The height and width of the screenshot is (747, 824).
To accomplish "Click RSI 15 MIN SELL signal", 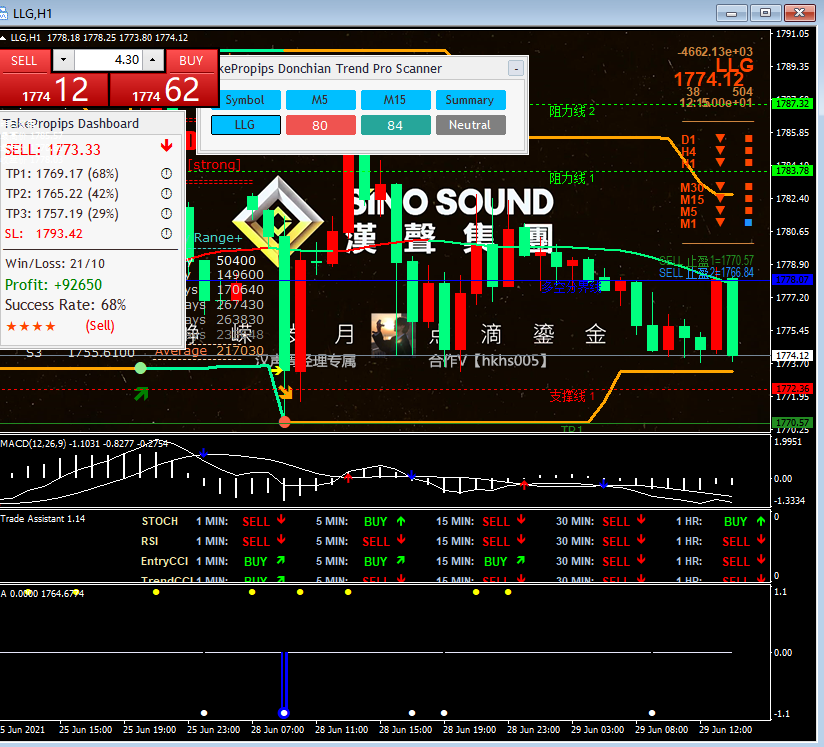I will click(496, 541).
